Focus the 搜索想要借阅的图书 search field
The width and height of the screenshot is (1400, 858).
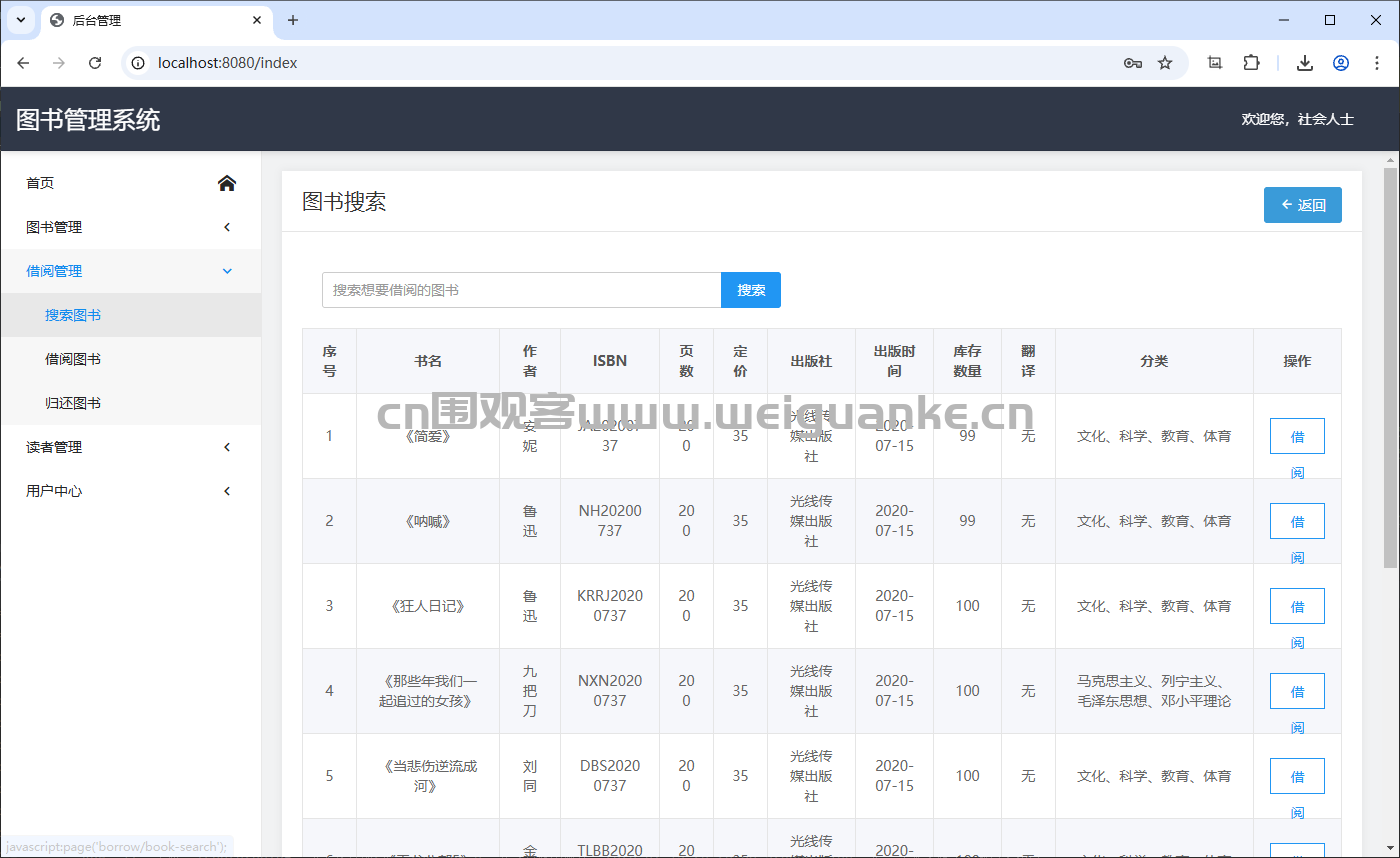point(521,290)
